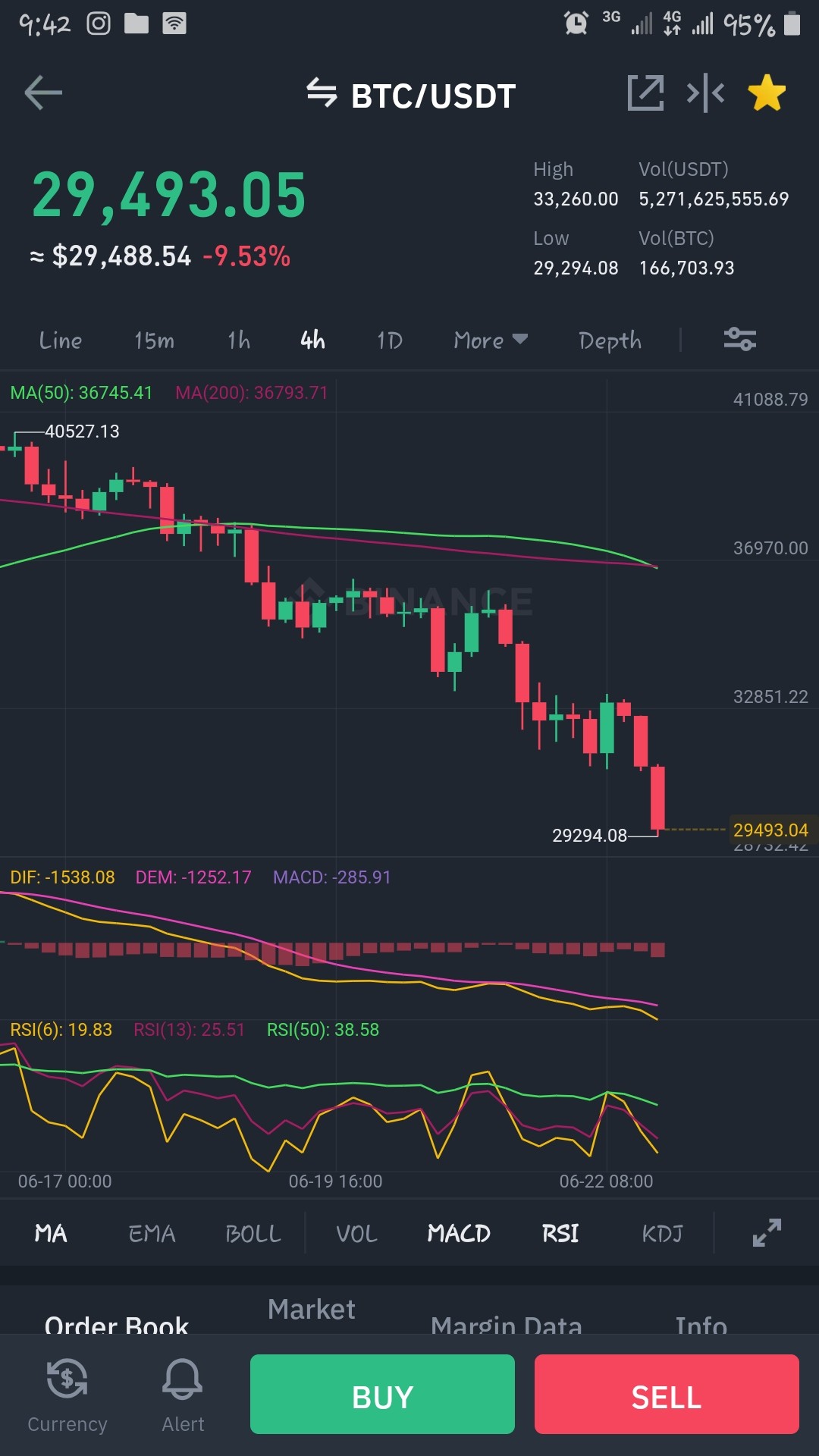Expand the More intervals dropdown
Image resolution: width=819 pixels, height=1456 pixels.
(x=491, y=340)
